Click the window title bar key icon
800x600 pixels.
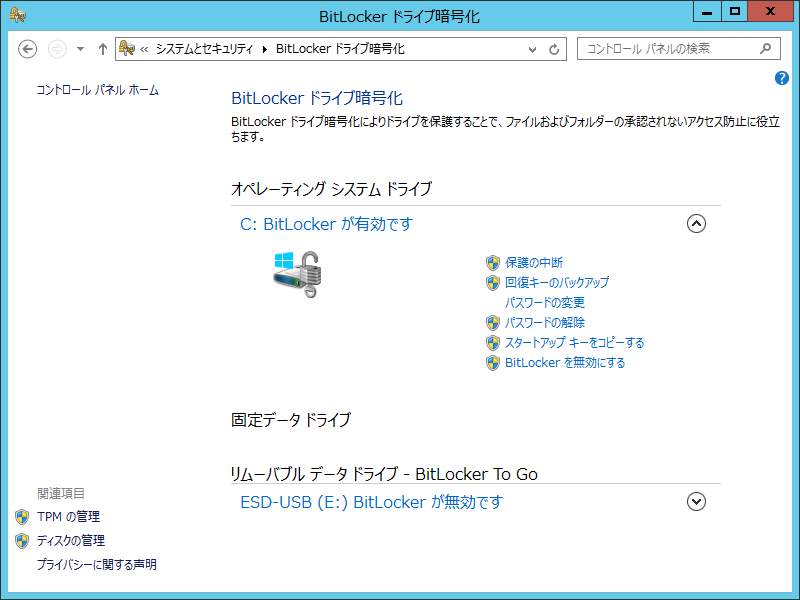[18, 15]
